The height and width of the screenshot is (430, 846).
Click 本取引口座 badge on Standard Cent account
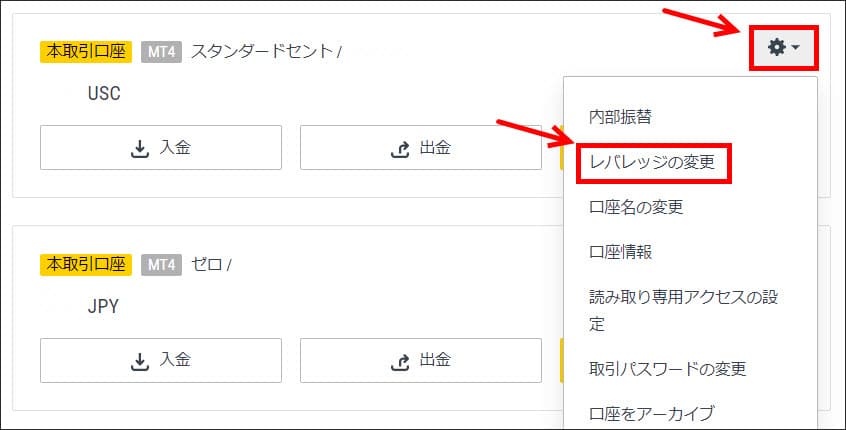pyautogui.click(x=85, y=51)
